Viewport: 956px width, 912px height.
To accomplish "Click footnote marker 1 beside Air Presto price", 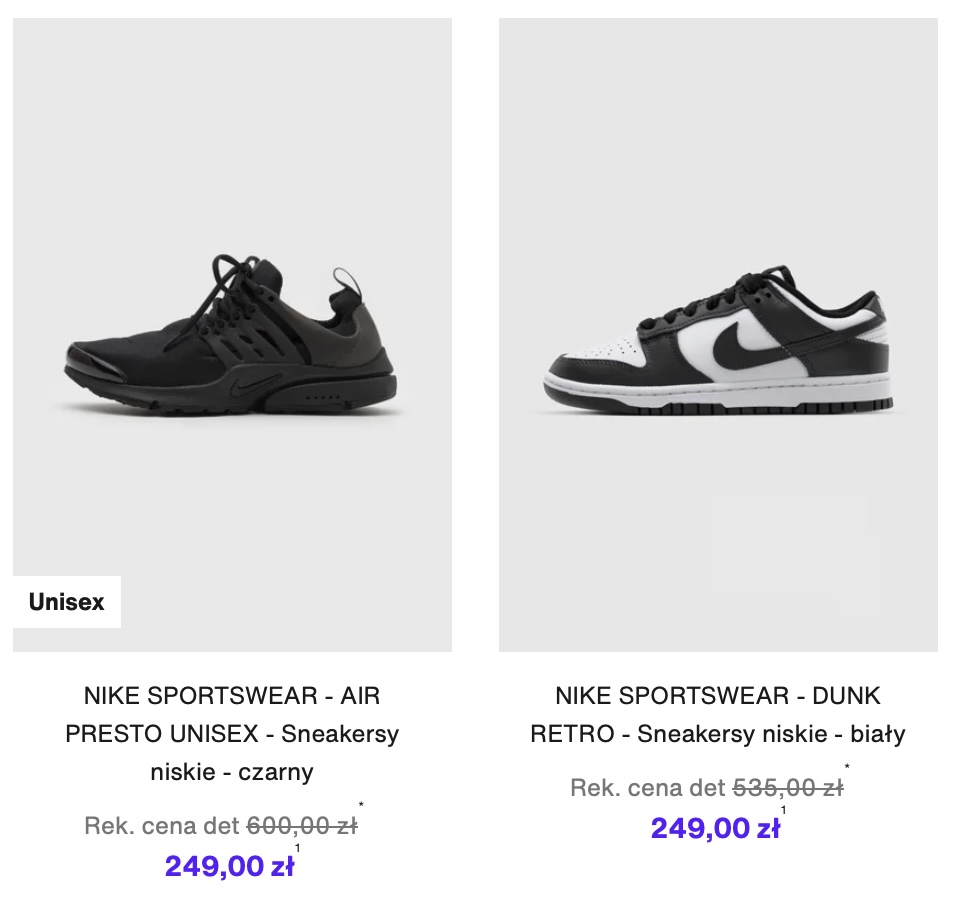I will (x=297, y=848).
